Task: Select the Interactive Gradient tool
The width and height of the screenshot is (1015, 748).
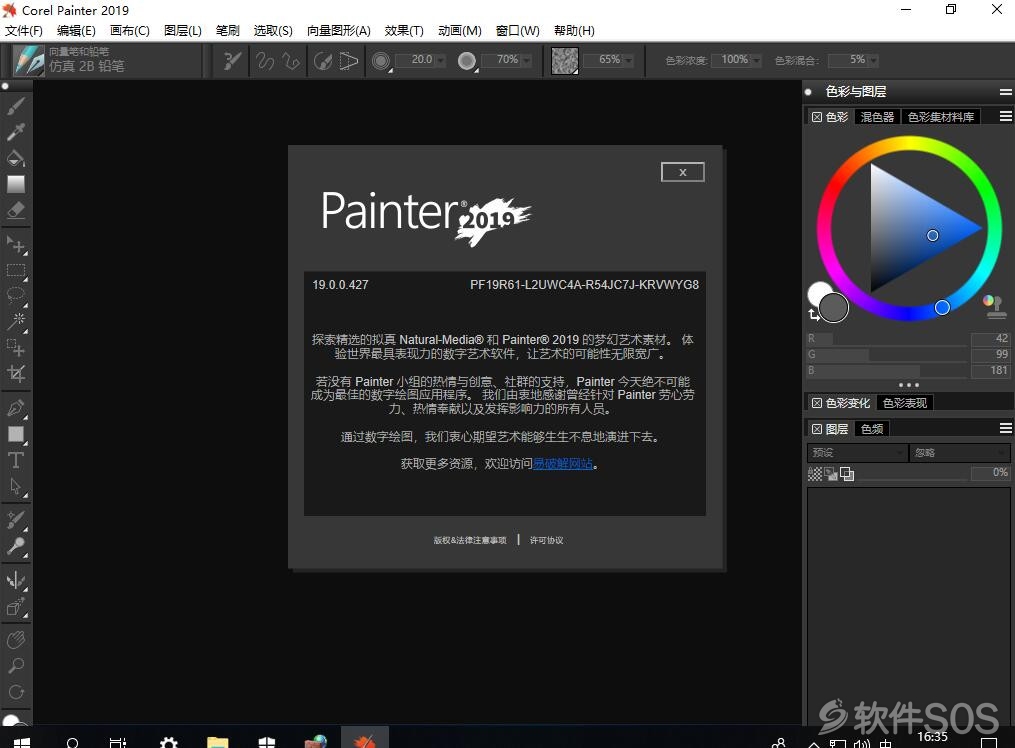Action: 16,184
